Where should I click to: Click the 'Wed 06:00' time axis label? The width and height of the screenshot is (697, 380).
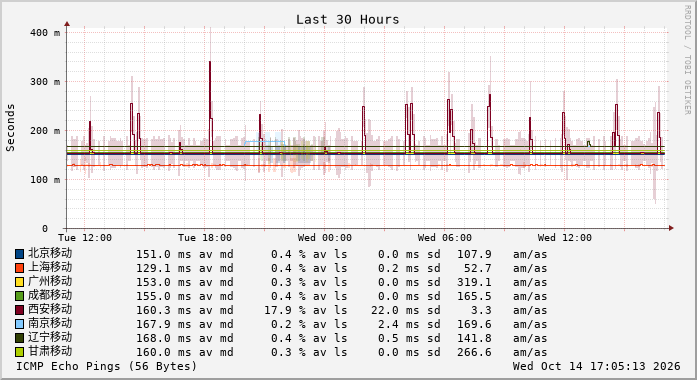[445, 238]
